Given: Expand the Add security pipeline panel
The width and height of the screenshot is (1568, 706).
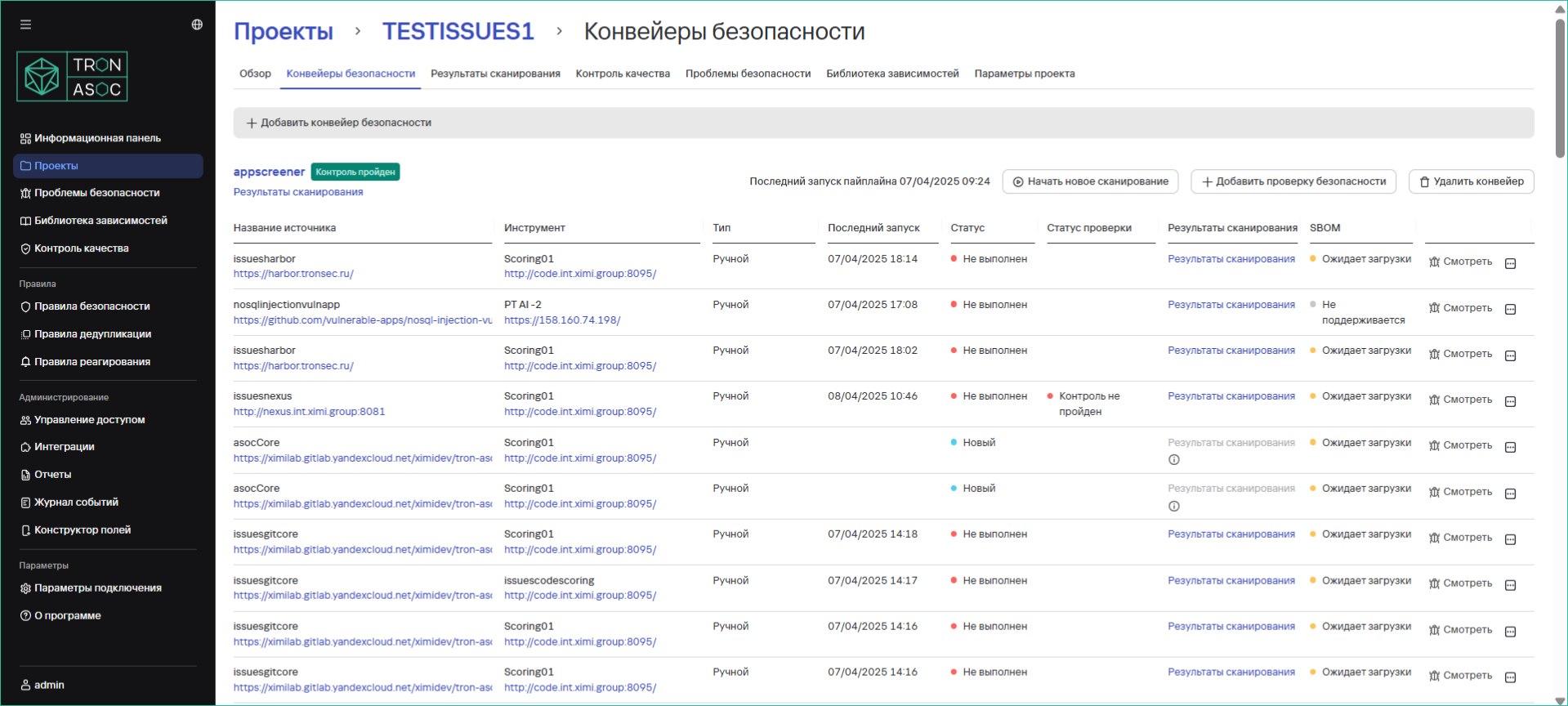Looking at the screenshot, I should pyautogui.click(x=339, y=123).
